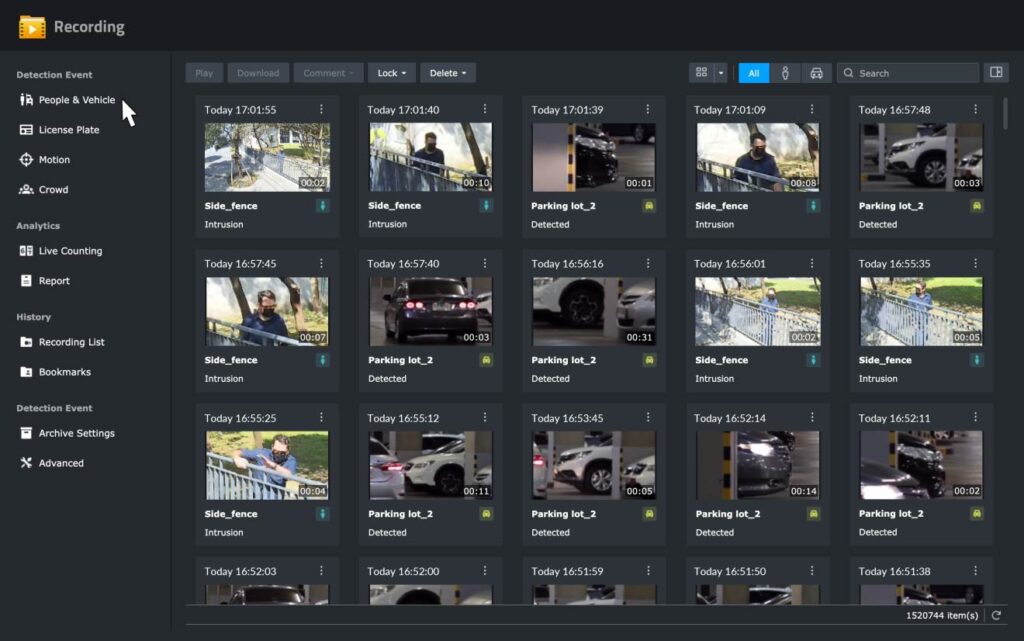Open the Advanced tools icon
Screen dimensions: 1024x641
[26, 463]
